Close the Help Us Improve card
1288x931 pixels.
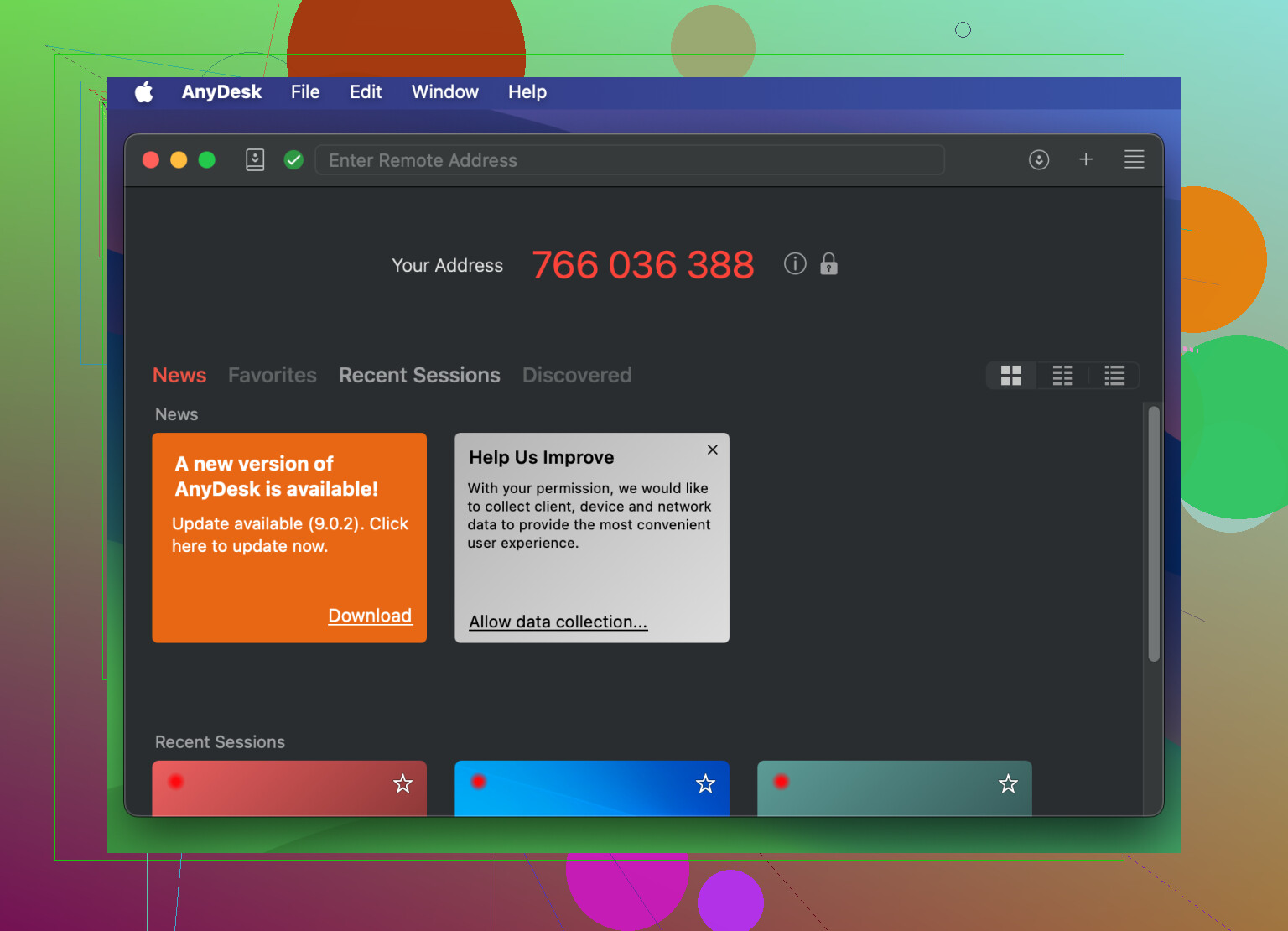713,450
